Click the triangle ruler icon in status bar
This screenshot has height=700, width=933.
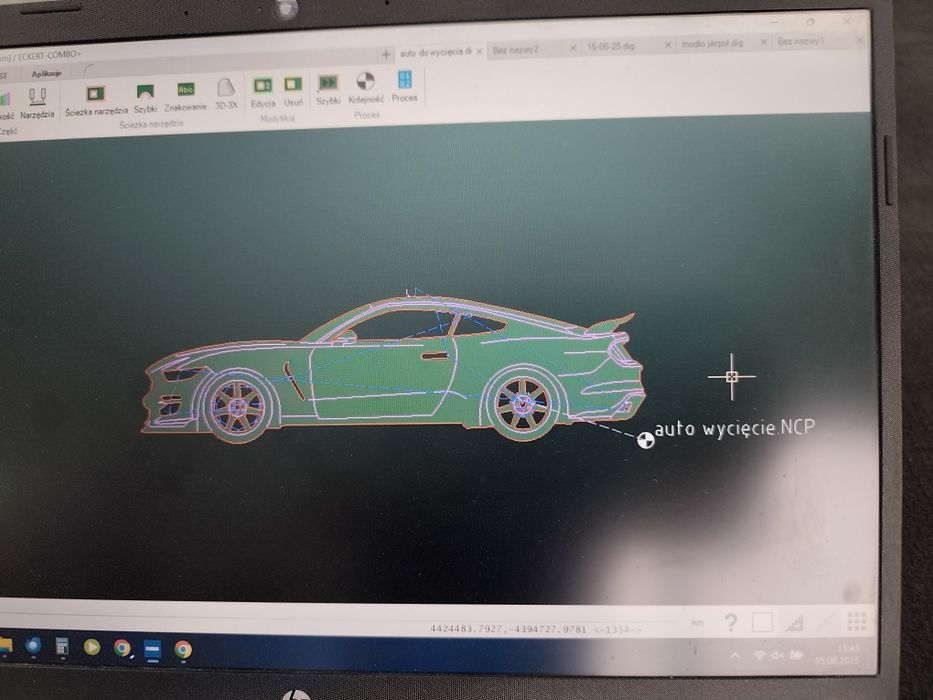tap(795, 623)
